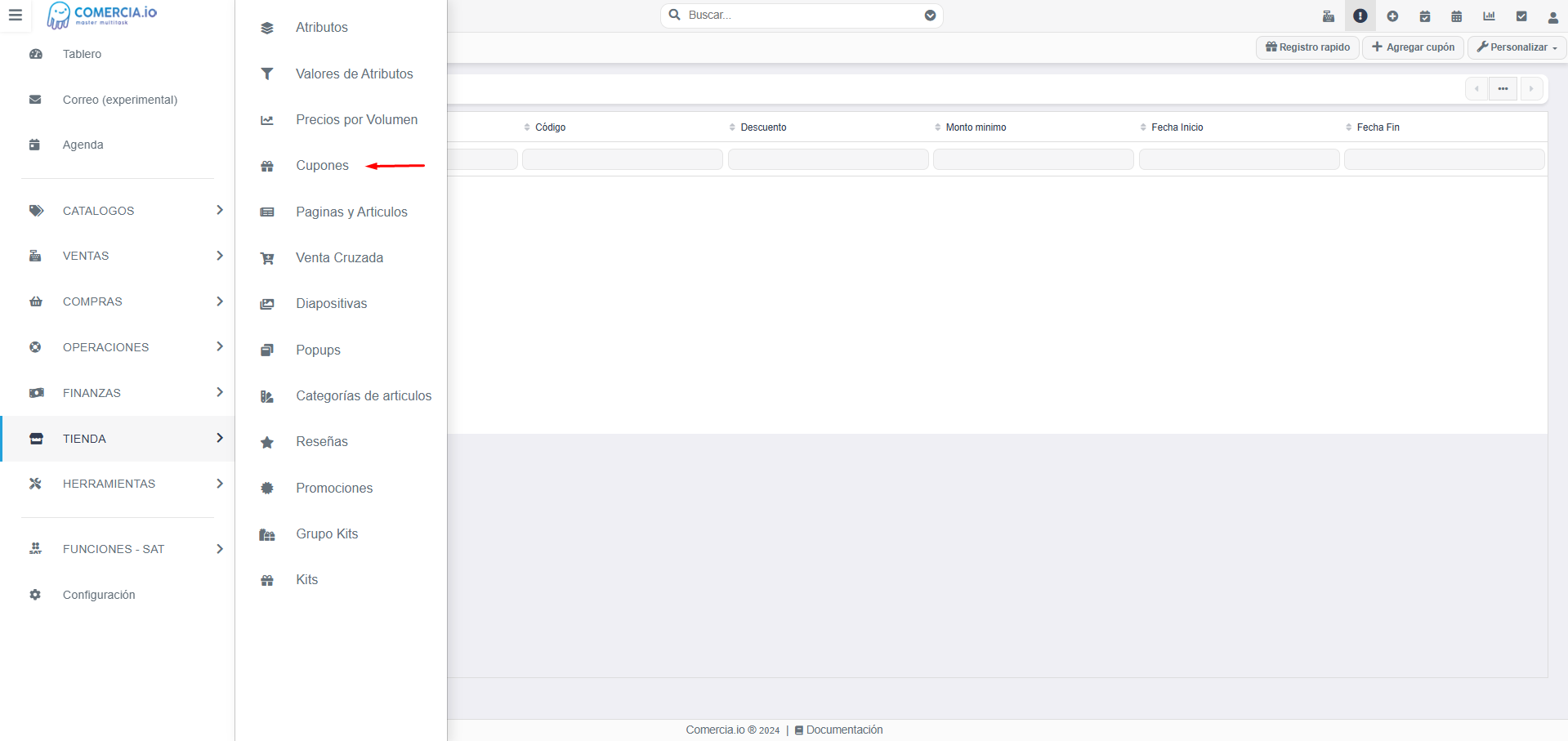Click the Agenda calendar icon

pyautogui.click(x=35, y=145)
